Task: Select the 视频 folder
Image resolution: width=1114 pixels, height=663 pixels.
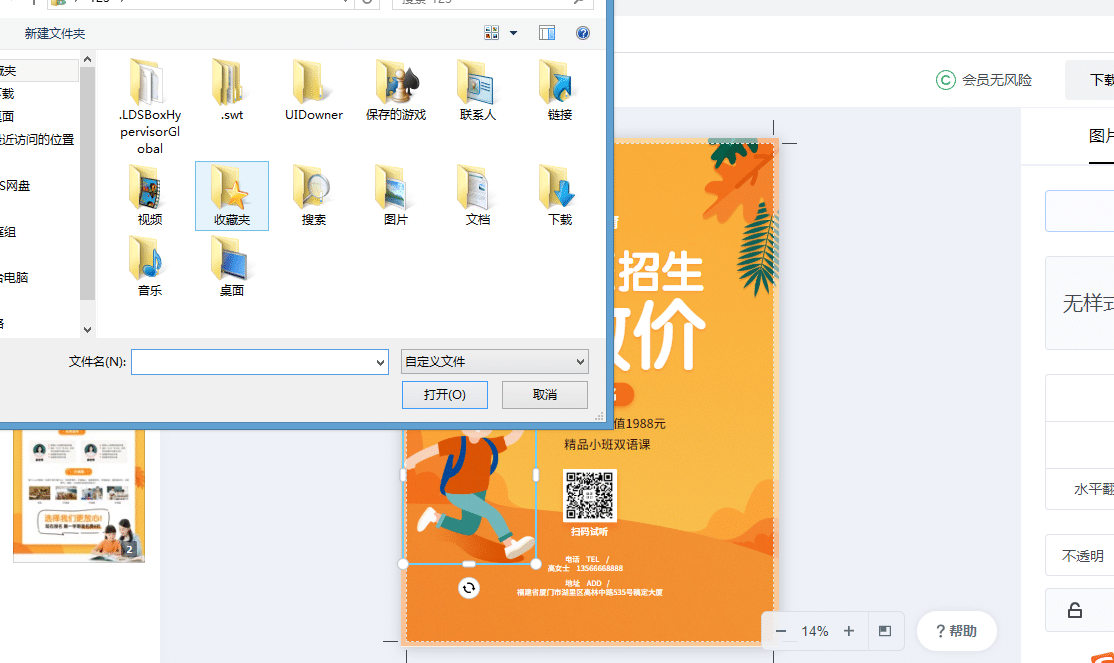Action: coord(150,195)
